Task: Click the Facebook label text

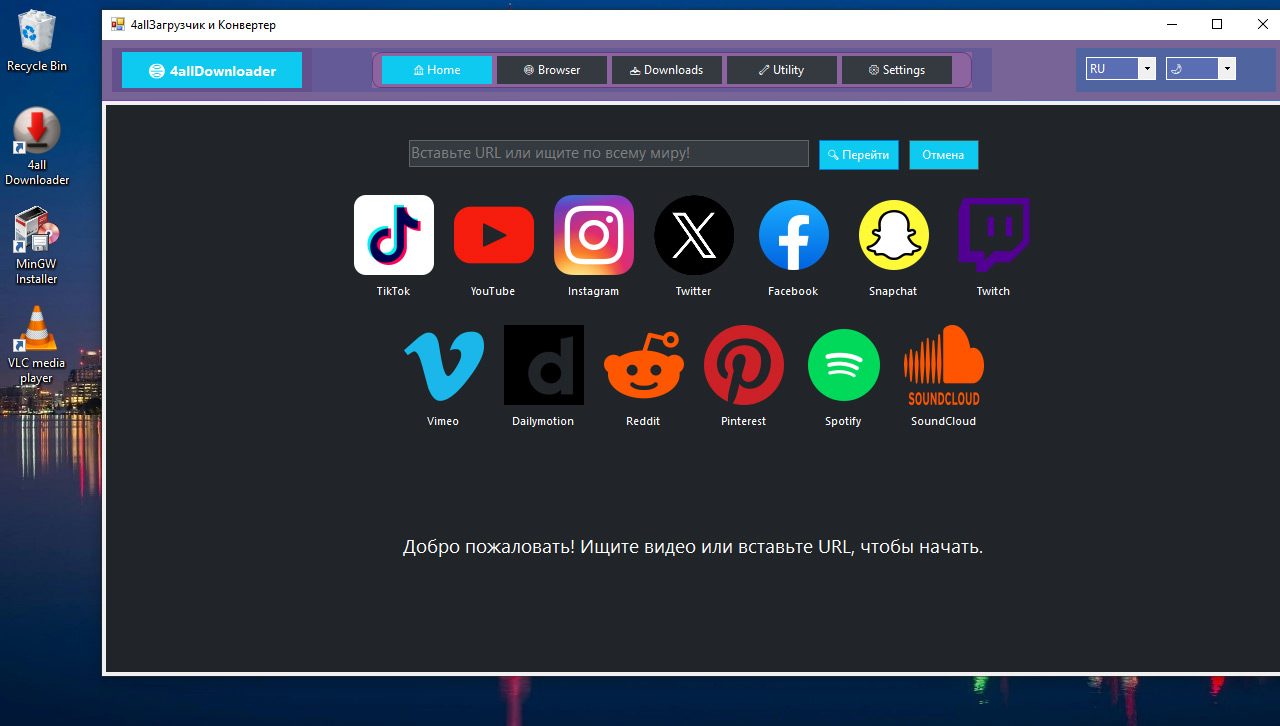Action: 793,291
